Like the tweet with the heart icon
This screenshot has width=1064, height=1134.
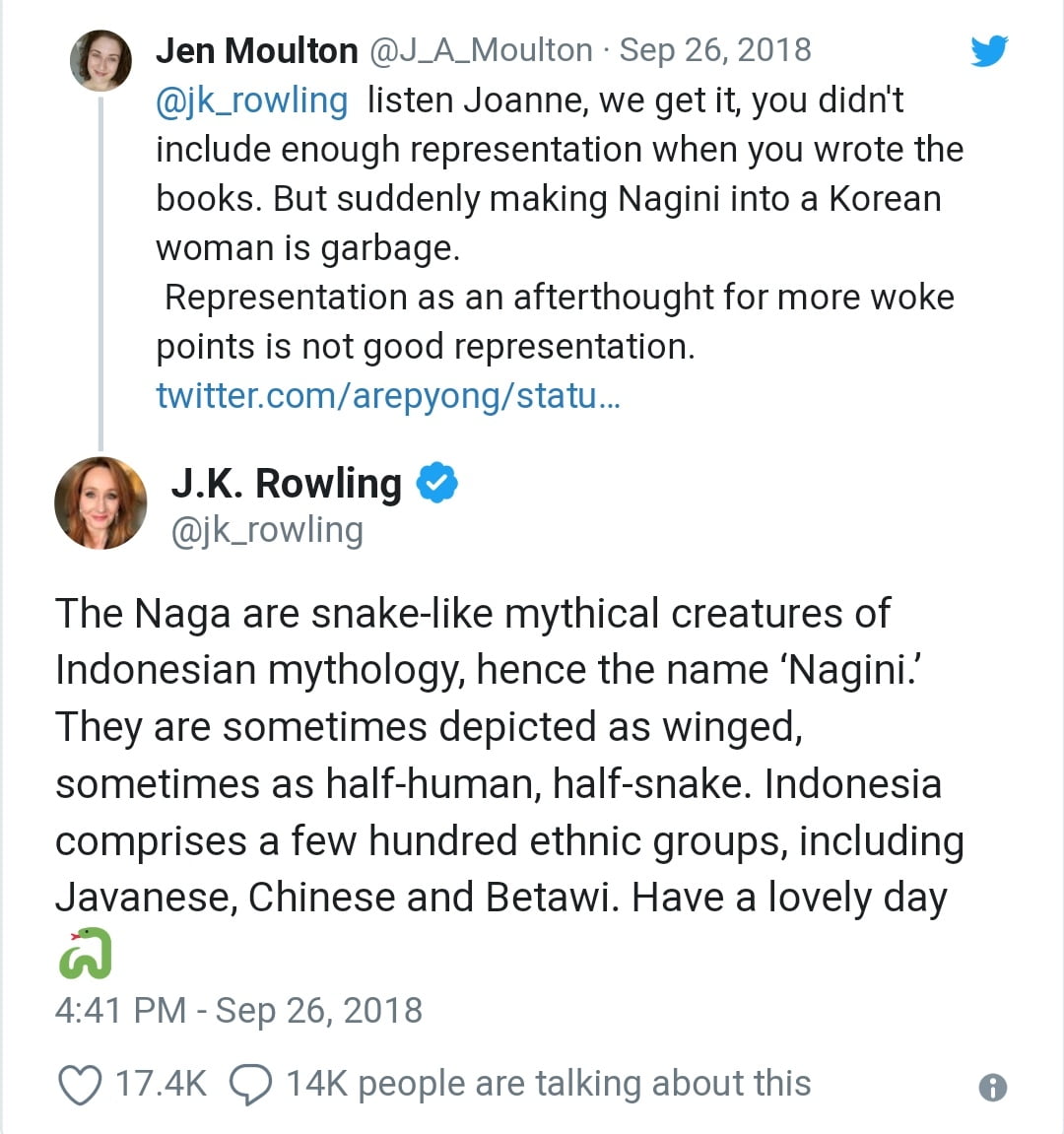[80, 1085]
